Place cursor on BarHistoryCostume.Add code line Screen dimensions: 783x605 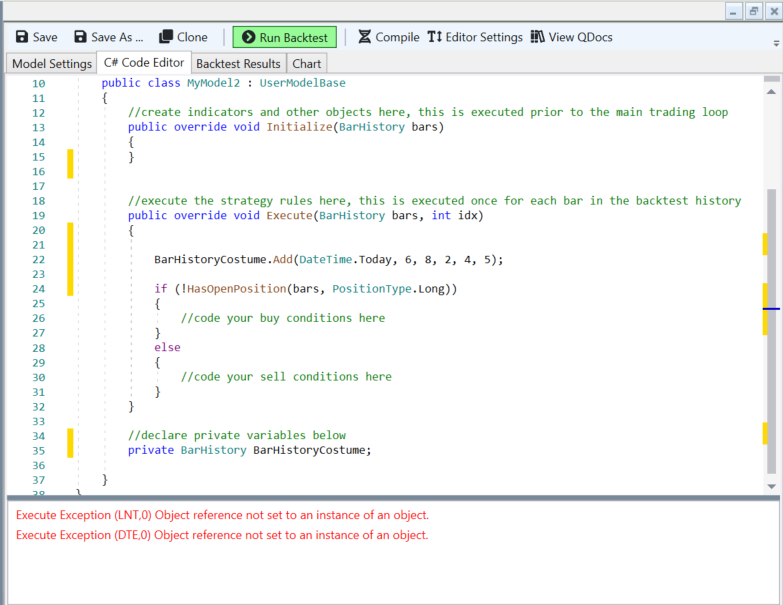tap(328, 260)
